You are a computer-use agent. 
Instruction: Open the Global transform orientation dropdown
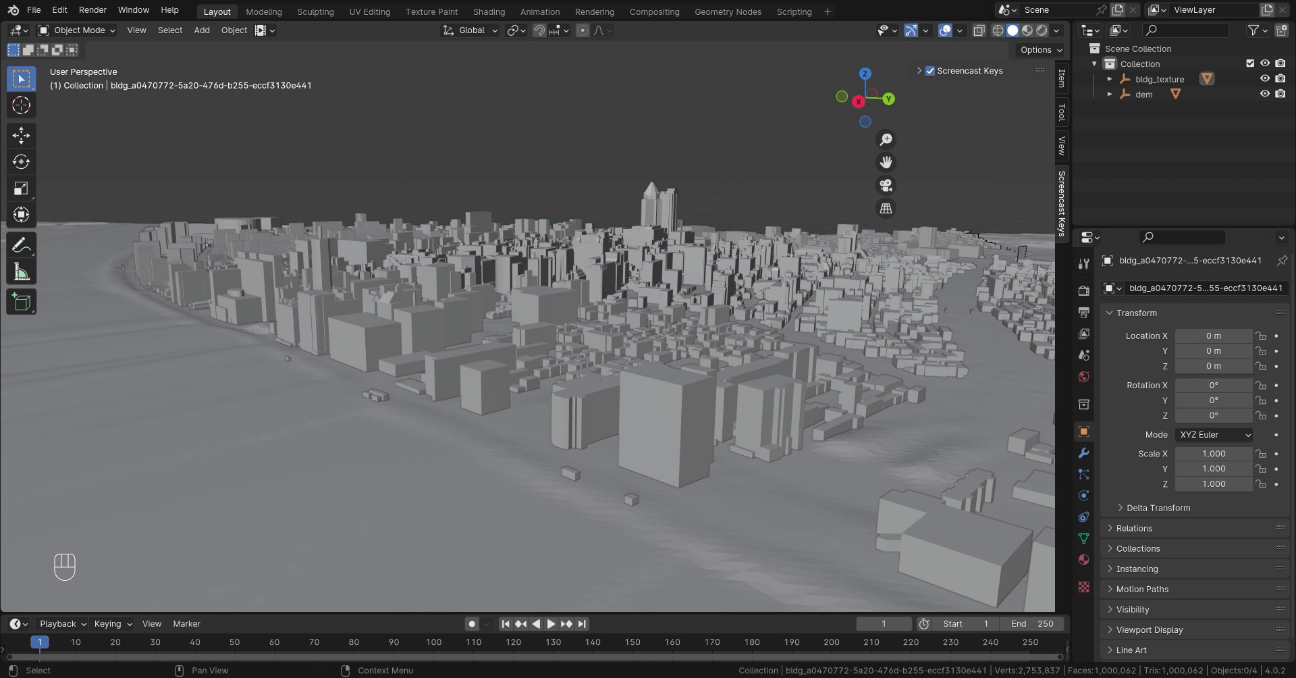470,30
